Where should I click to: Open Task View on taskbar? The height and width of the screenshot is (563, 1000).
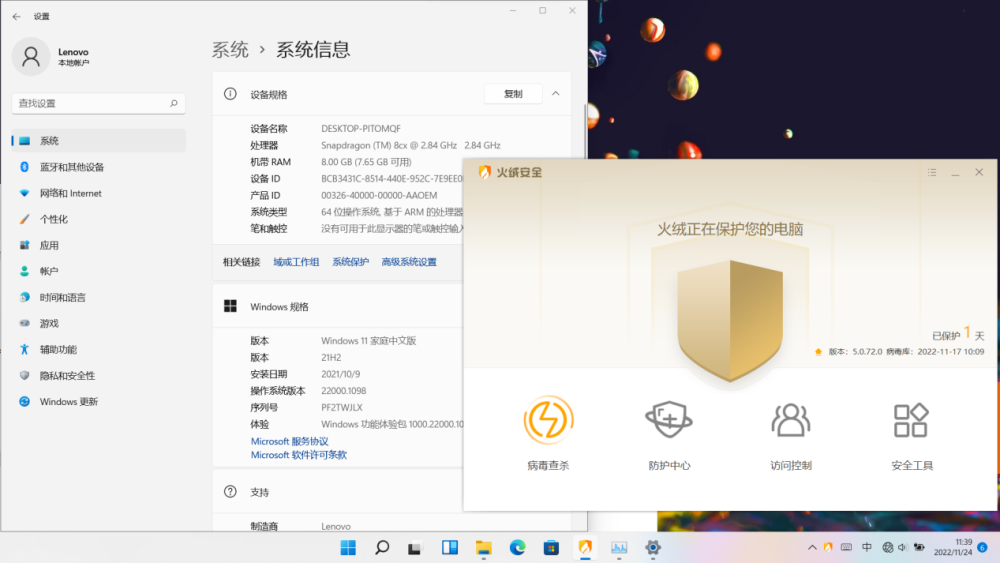pyautogui.click(x=415, y=548)
